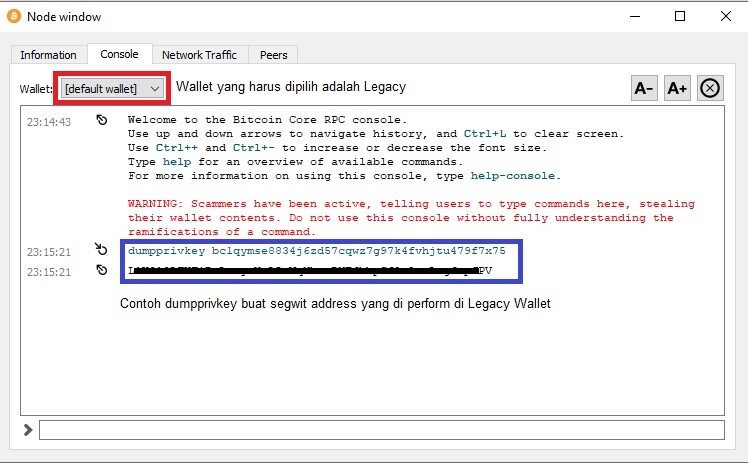The width and height of the screenshot is (748, 463).
Task: Click reply icon next to 23:14:43
Action: click(102, 120)
